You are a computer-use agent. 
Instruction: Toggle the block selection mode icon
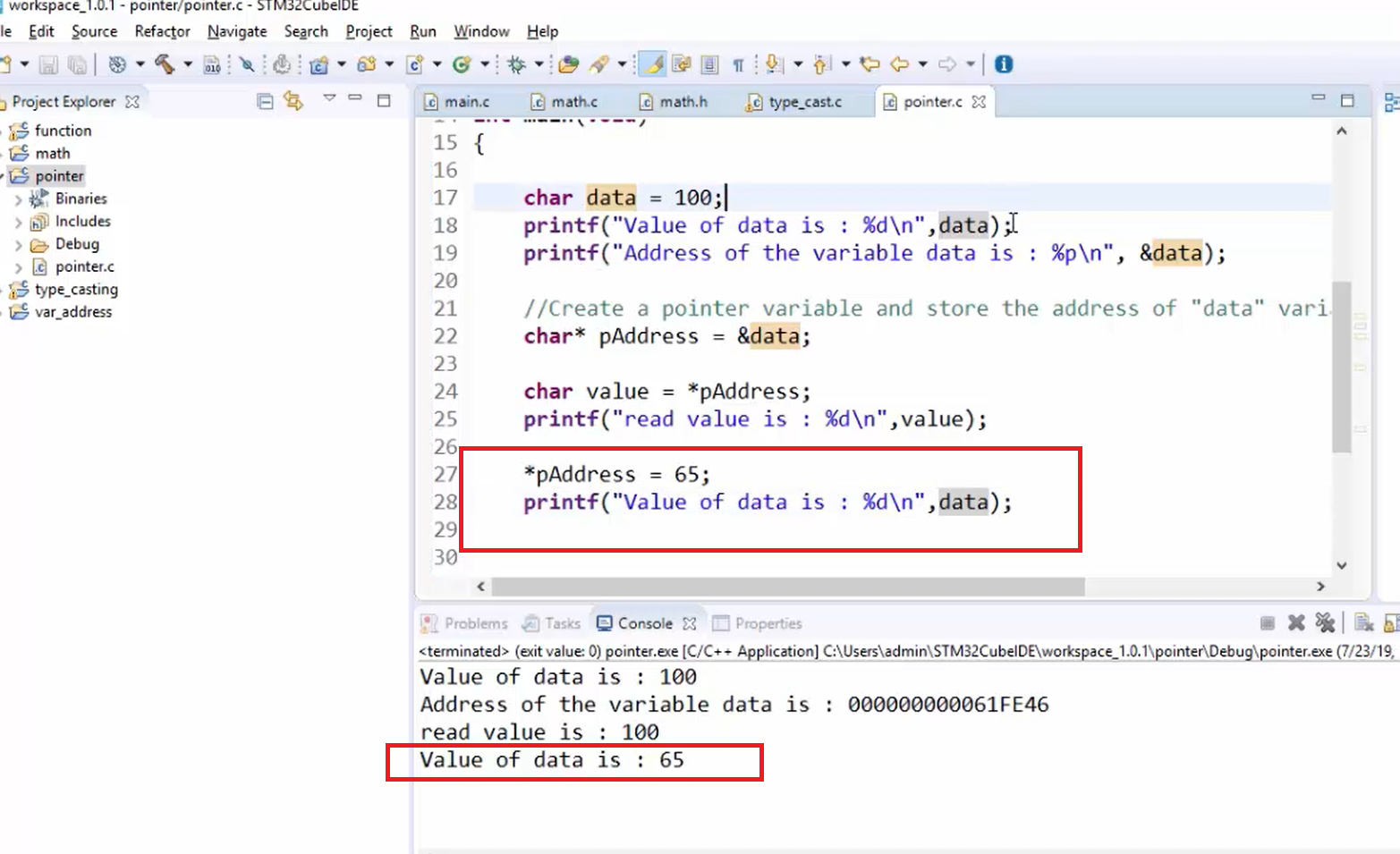pyautogui.click(x=709, y=64)
